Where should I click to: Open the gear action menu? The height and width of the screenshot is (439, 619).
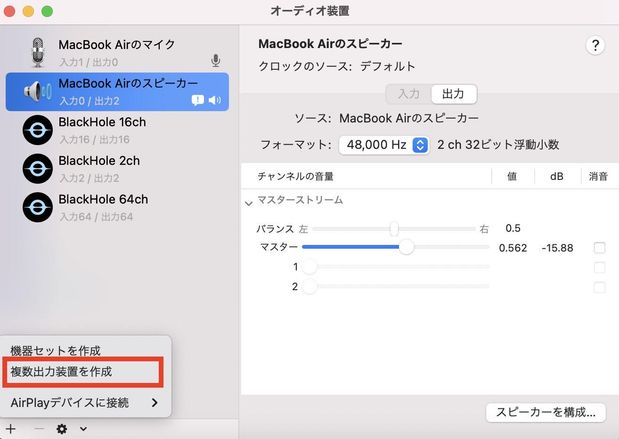coord(62,429)
